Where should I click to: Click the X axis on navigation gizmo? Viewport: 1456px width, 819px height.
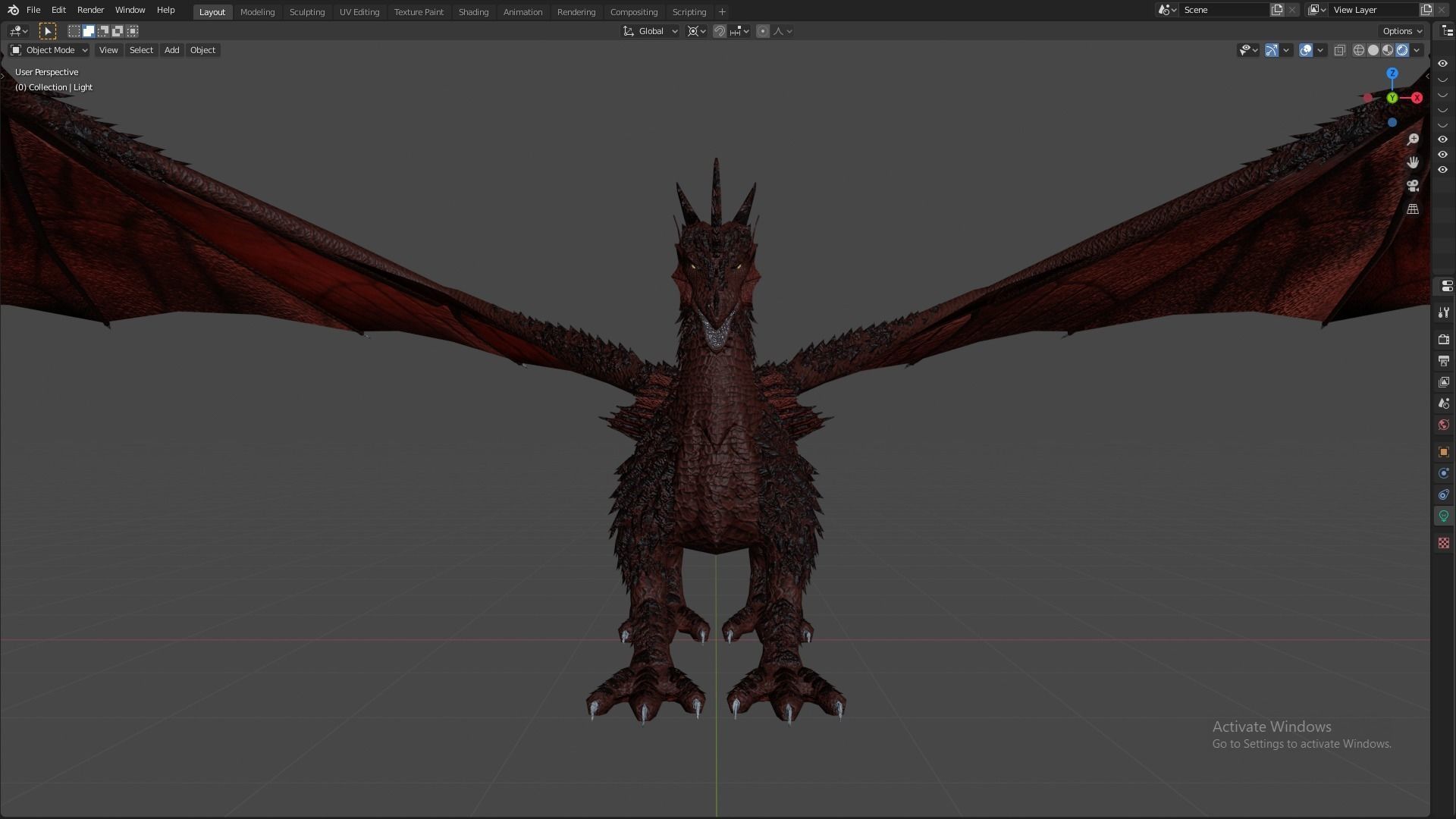[1417, 98]
